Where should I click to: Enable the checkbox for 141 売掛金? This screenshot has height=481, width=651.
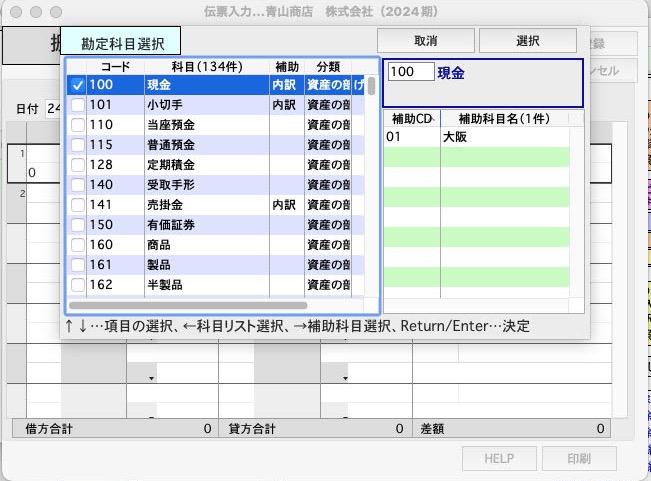[77, 205]
